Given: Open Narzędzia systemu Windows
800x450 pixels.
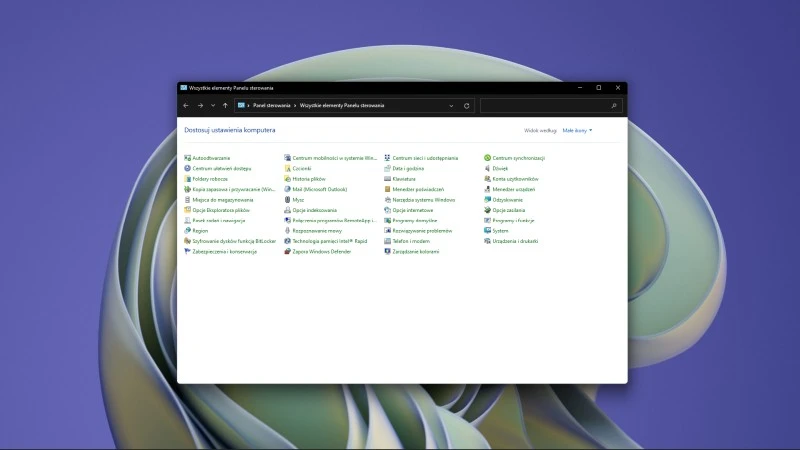Looking at the screenshot, I should click(420, 200).
